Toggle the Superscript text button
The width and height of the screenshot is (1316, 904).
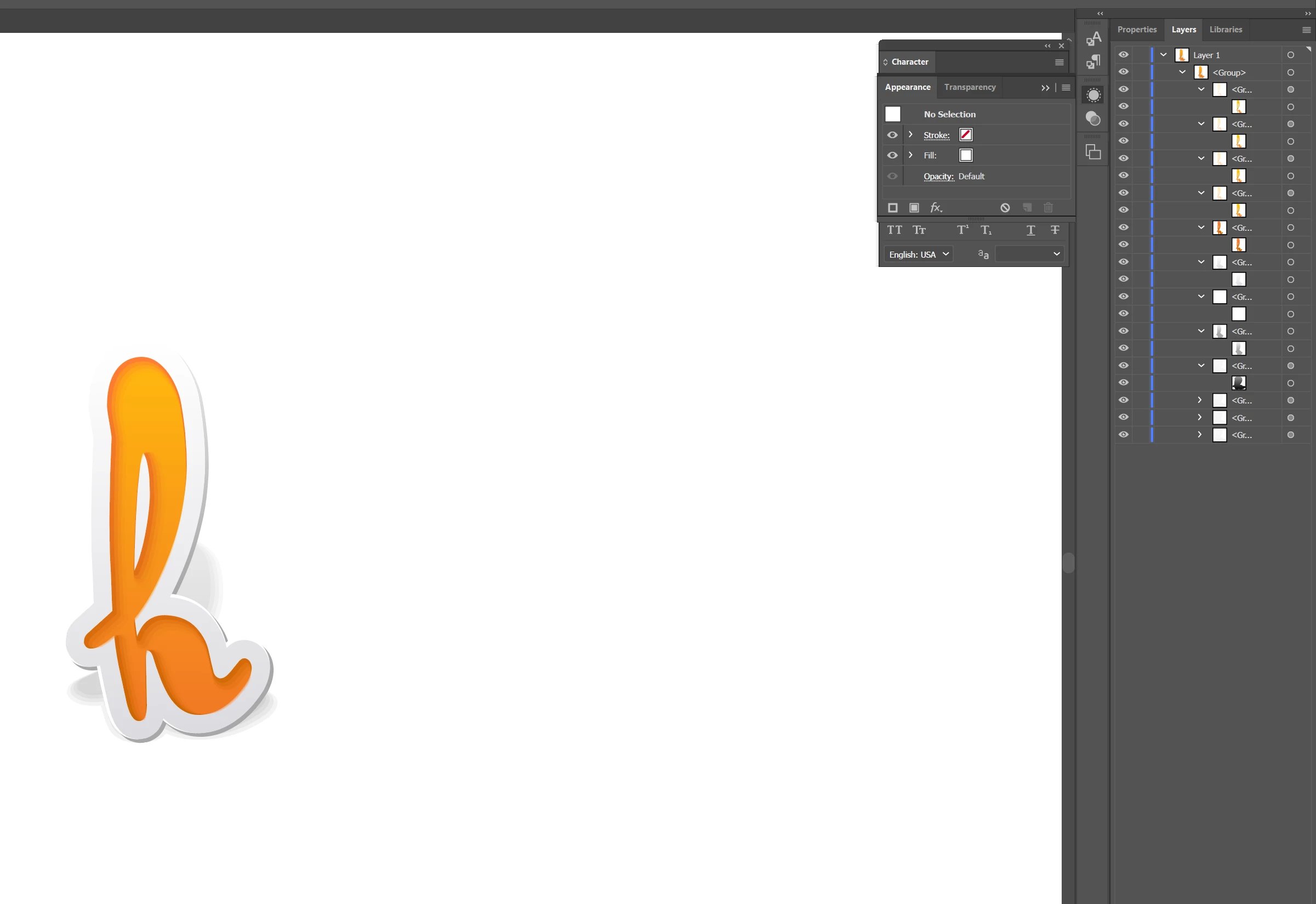click(962, 230)
